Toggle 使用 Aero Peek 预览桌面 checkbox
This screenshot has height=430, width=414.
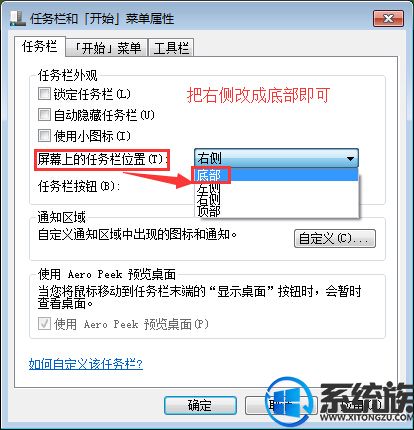click(44, 324)
